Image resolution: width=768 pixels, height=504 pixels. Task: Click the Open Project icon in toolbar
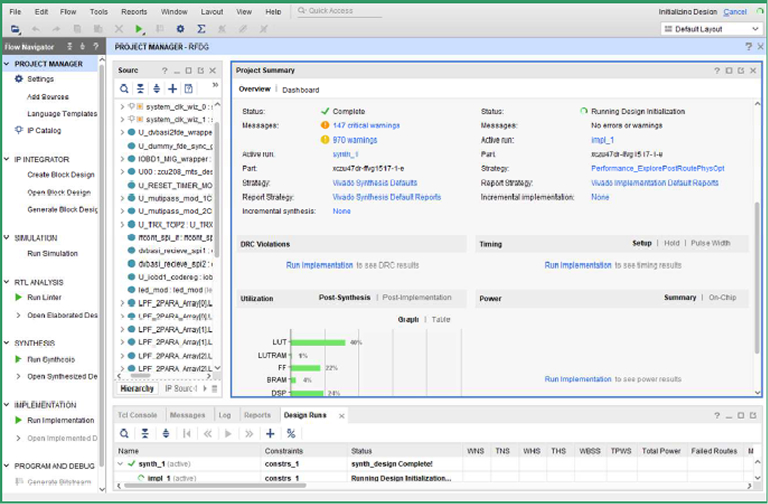(x=15, y=29)
